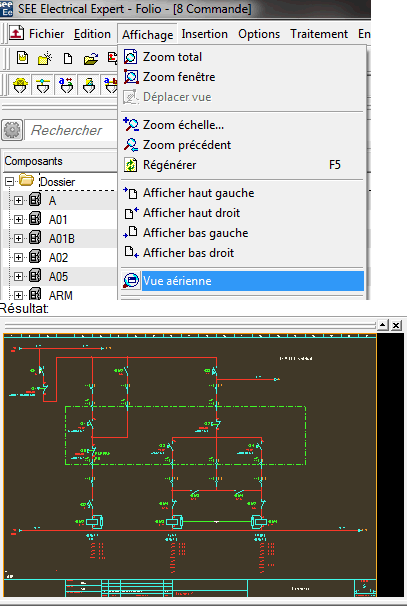407x607 pixels.
Task: Open the Traitement menu
Action: [319, 34]
